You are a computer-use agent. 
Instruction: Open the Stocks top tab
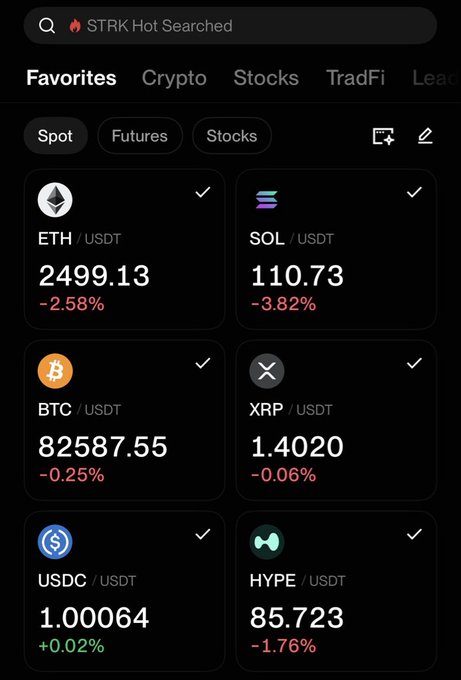(x=266, y=78)
